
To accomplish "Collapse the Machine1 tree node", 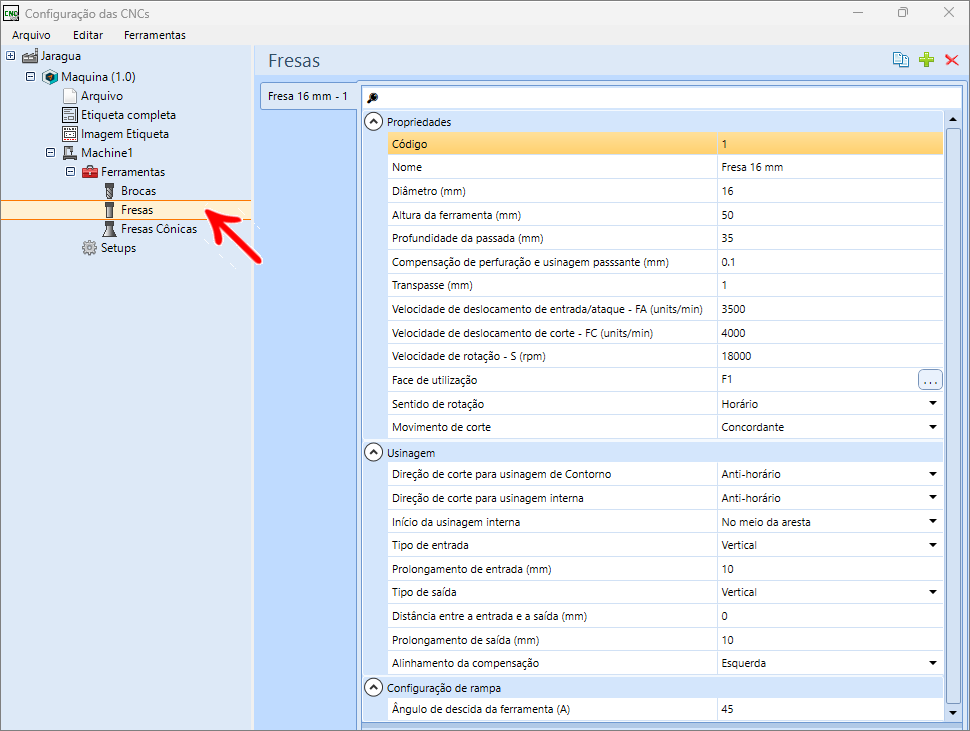I will 51,152.
